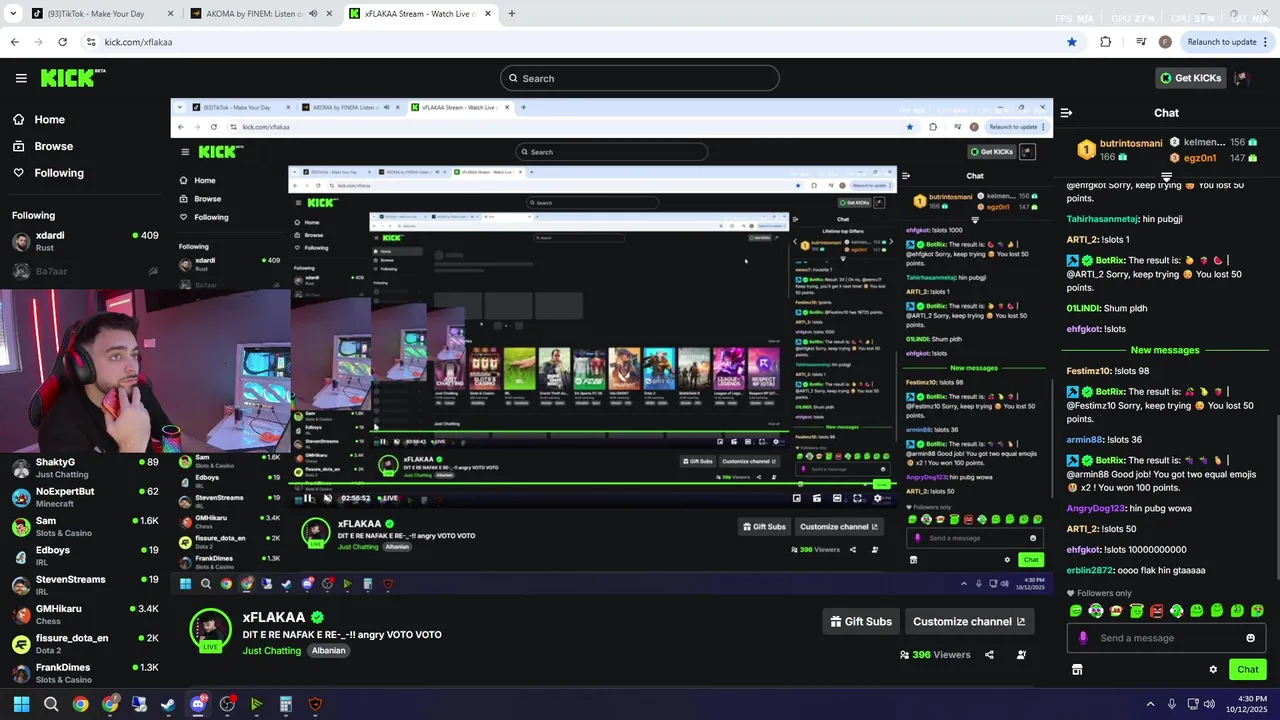Toggle microphone icon in system tray
This screenshot has height=720, width=1280.
(1172, 704)
